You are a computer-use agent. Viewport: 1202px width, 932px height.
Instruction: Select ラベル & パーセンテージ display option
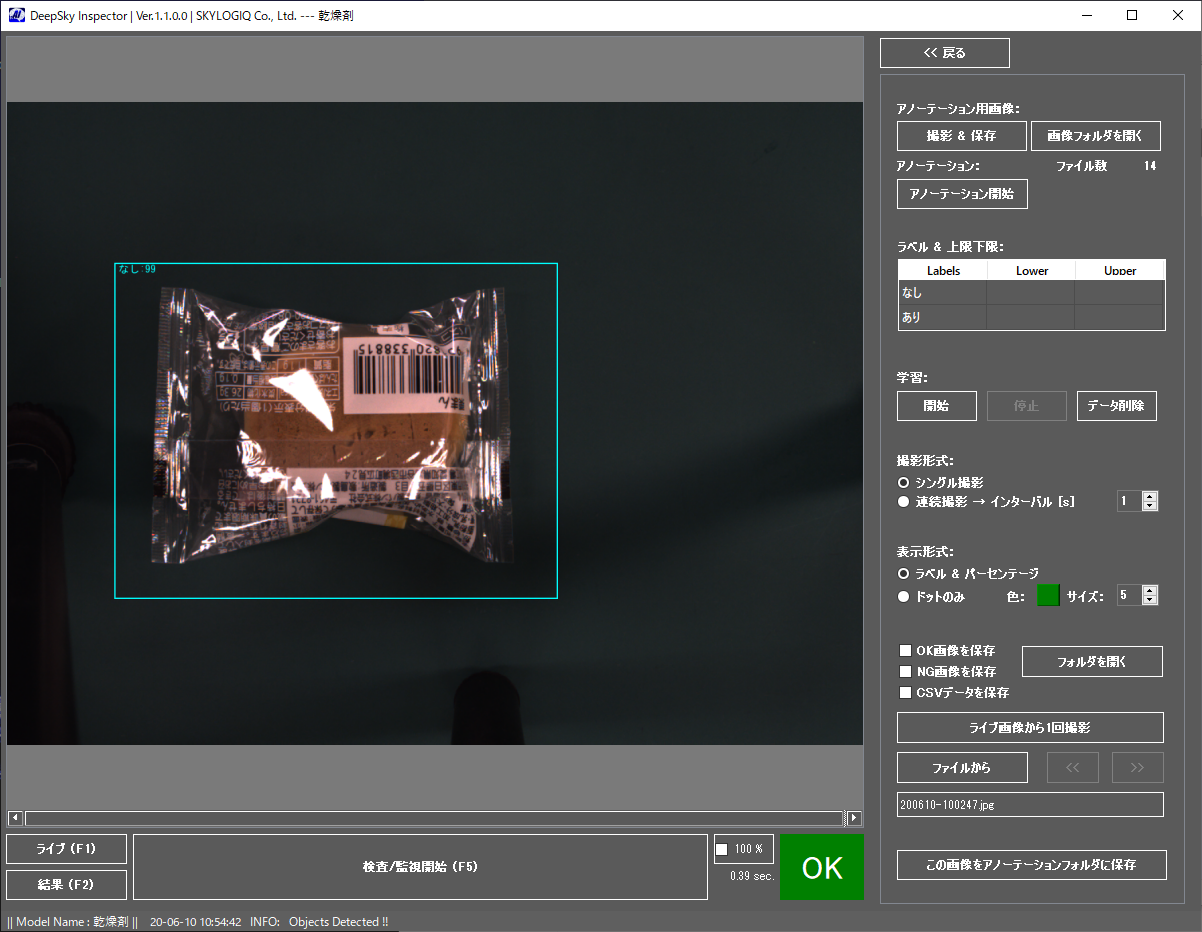(x=904, y=574)
